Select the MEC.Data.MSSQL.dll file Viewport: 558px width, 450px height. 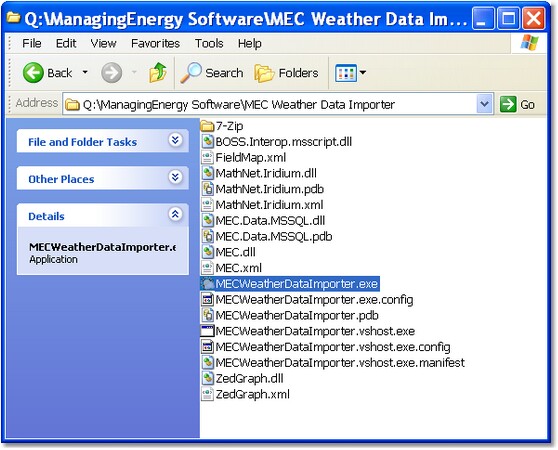click(263, 221)
